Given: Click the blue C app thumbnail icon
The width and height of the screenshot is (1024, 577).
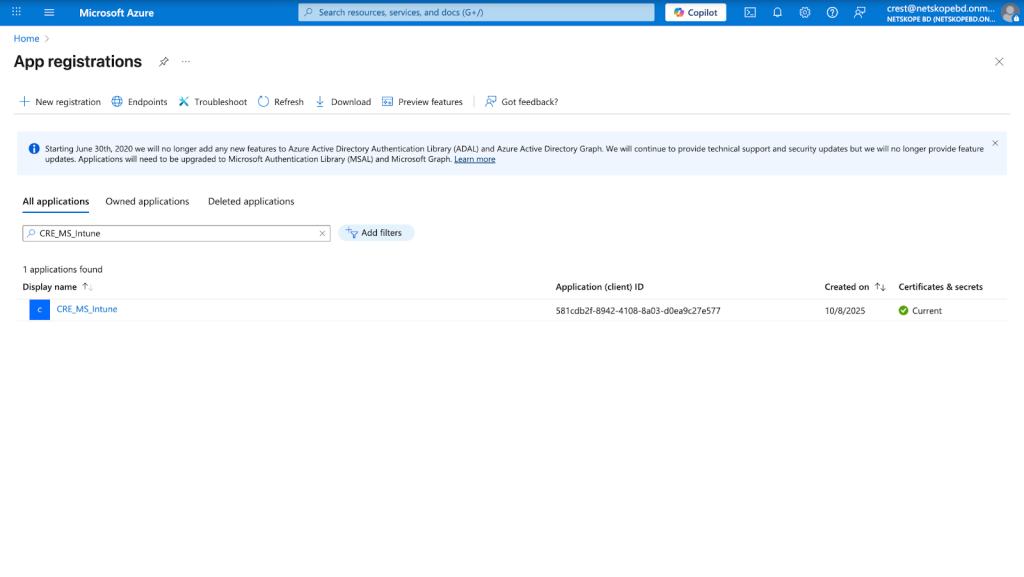Looking at the screenshot, I should pos(39,309).
